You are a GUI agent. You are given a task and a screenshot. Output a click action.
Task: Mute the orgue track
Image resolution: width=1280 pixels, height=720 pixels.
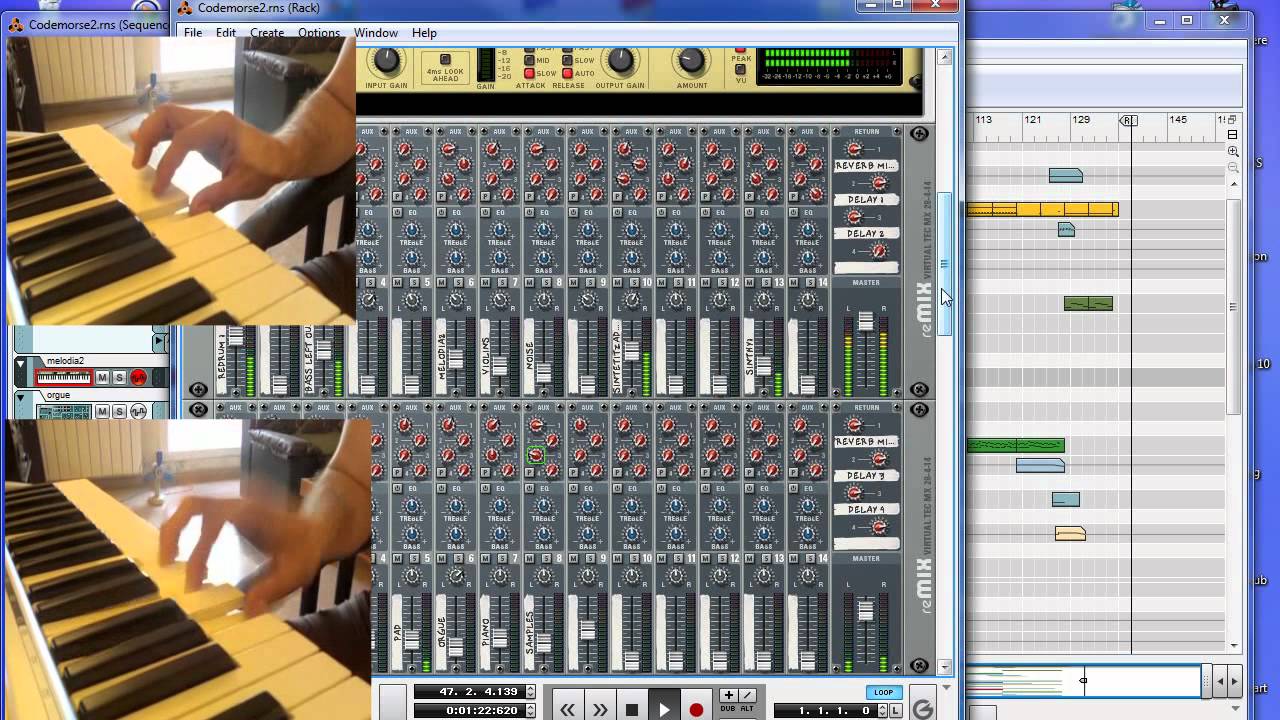tap(102, 411)
